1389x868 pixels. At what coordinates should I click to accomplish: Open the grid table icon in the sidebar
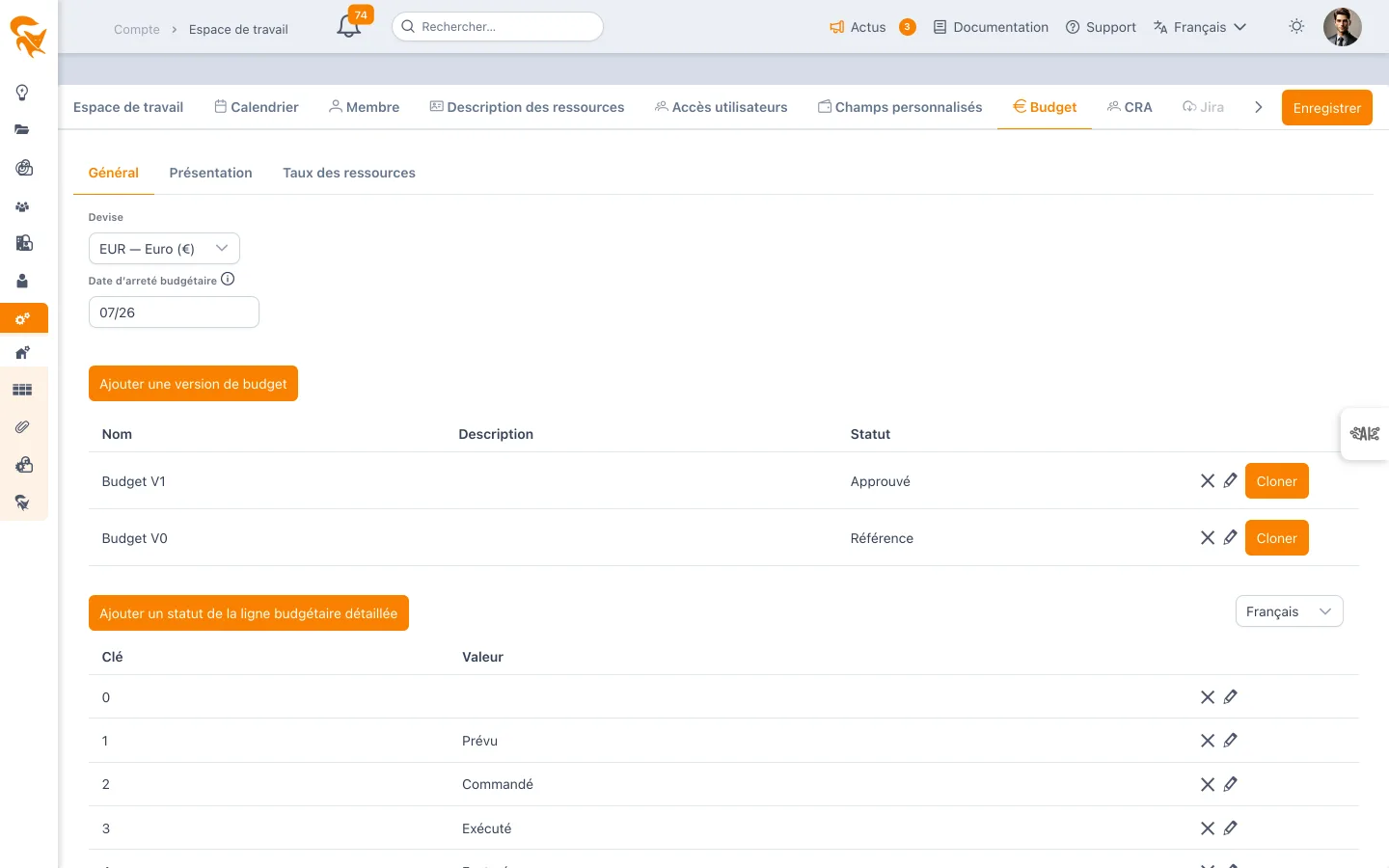pos(22,390)
